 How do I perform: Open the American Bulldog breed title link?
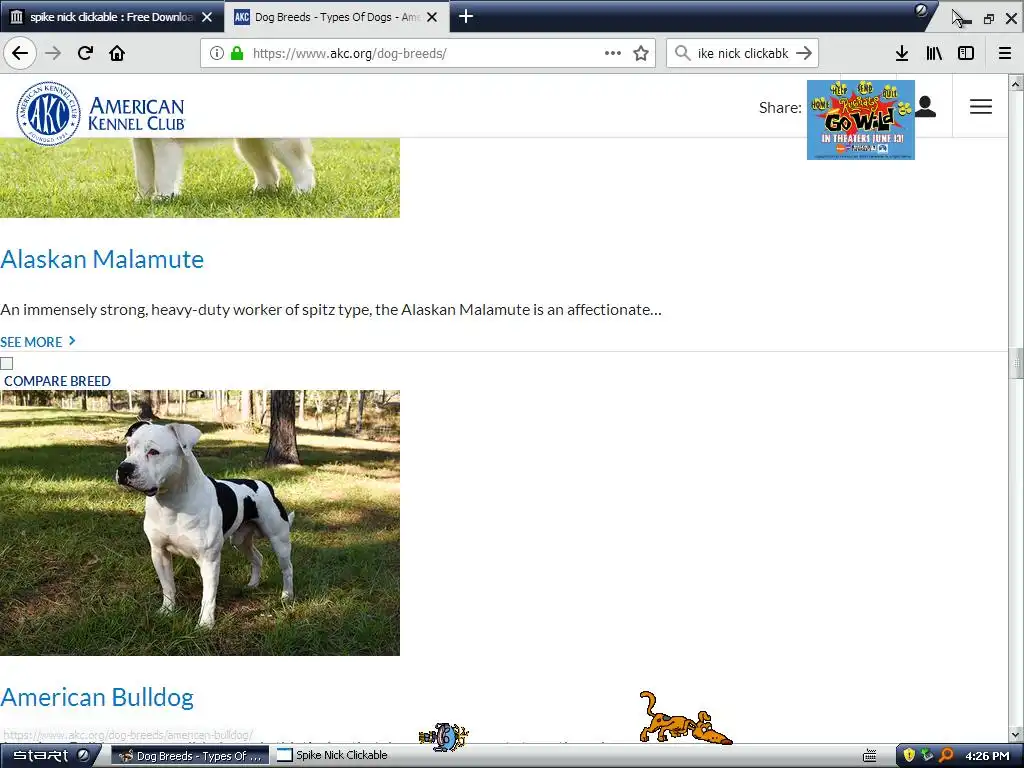pyautogui.click(x=97, y=697)
